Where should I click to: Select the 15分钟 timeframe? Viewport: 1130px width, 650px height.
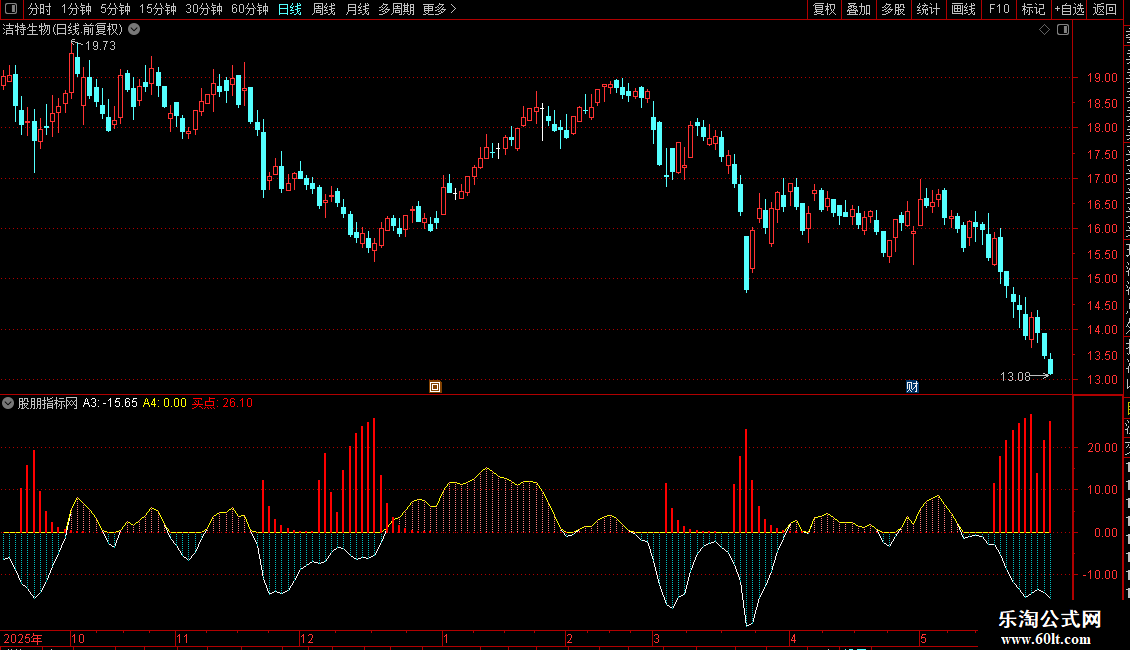(x=157, y=9)
